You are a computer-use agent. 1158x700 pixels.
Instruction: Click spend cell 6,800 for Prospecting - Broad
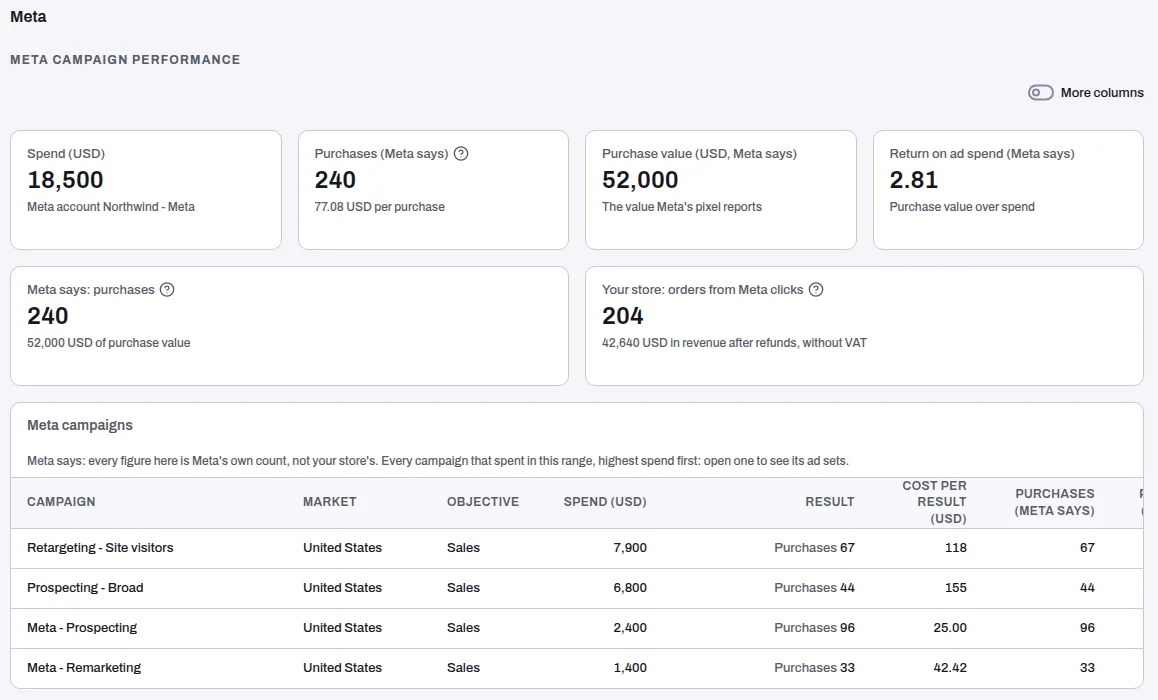[630, 588]
